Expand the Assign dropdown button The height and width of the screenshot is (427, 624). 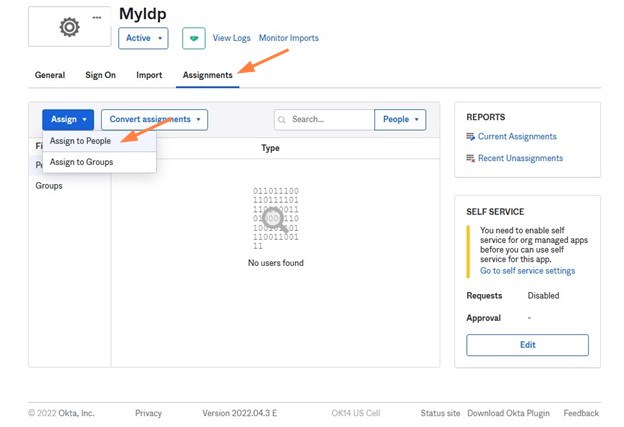pyautogui.click(x=68, y=120)
